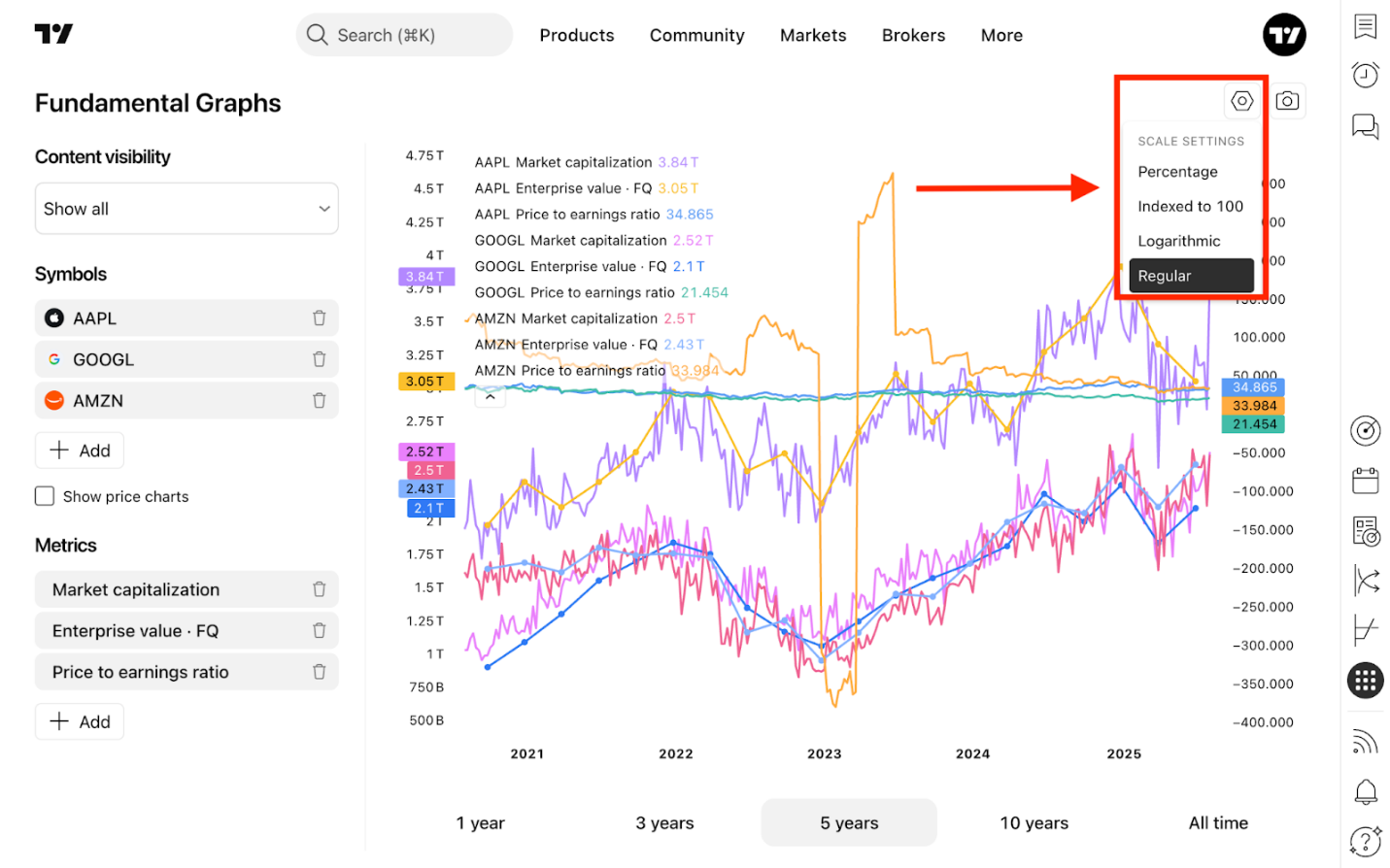Open the broadcast feed icon in sidebar

pos(1365,742)
